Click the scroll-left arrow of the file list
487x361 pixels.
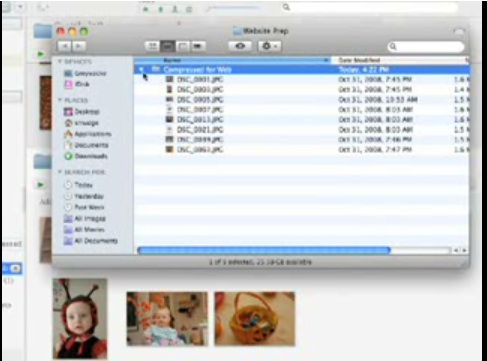coord(456,250)
